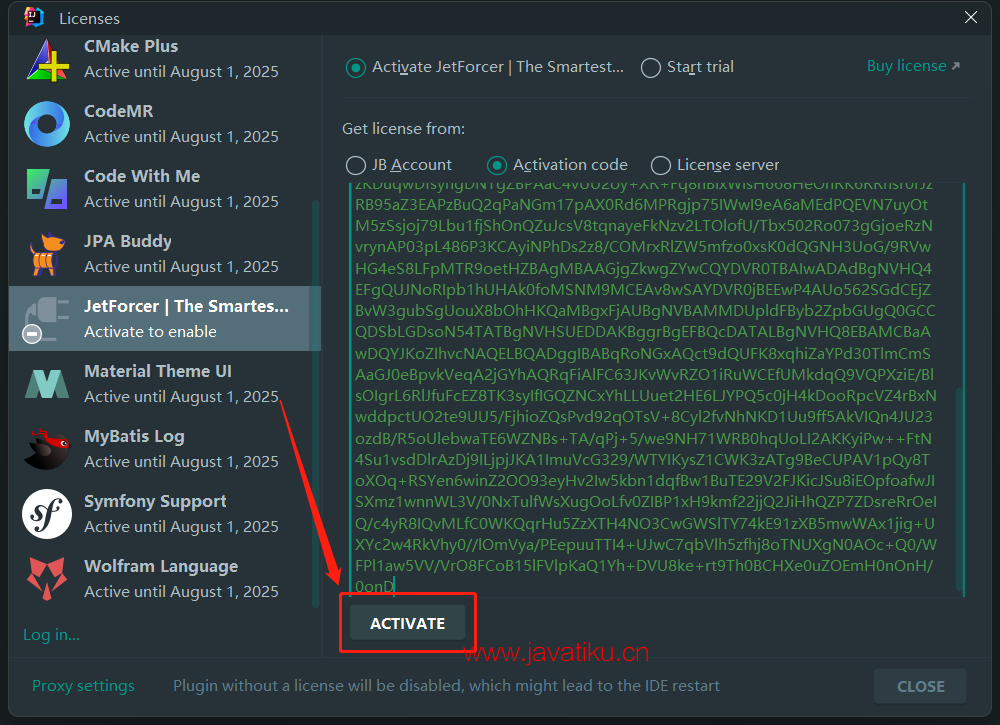This screenshot has width=1000, height=725.
Task: Click the JPA Buddy dog icon
Action: 47,254
